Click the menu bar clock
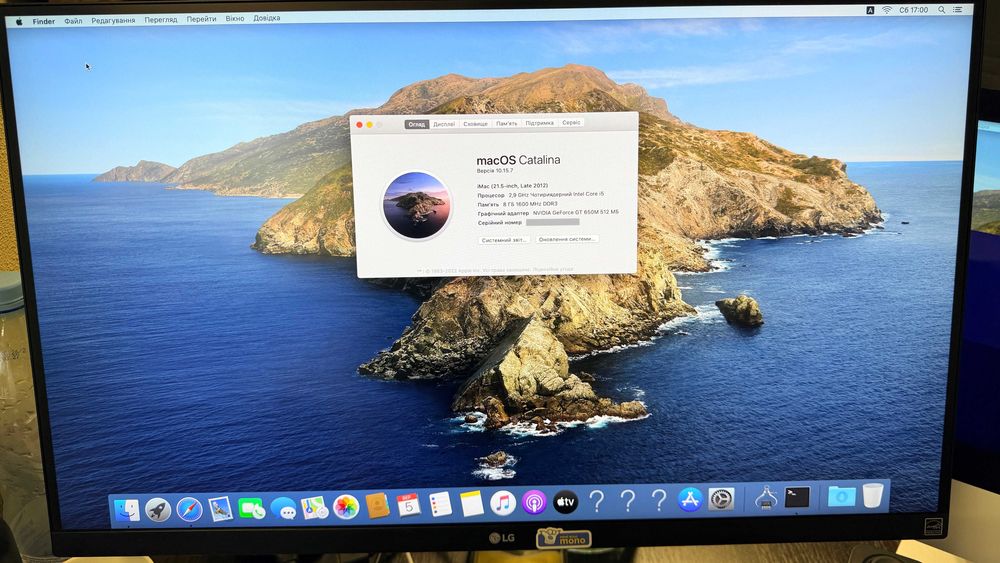 [913, 10]
